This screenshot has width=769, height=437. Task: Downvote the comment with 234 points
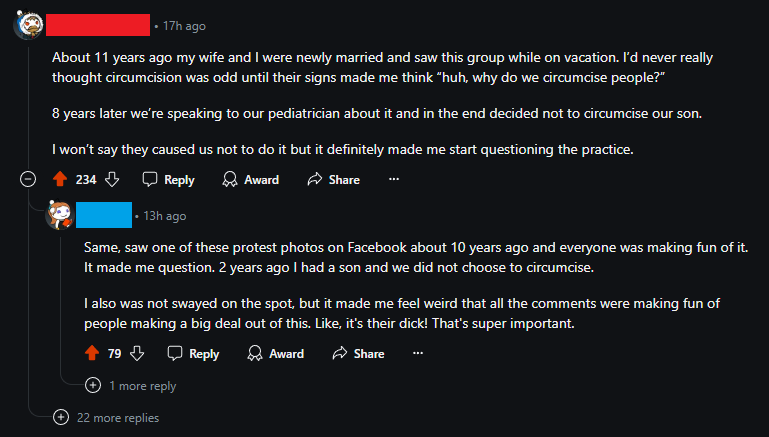coord(112,179)
